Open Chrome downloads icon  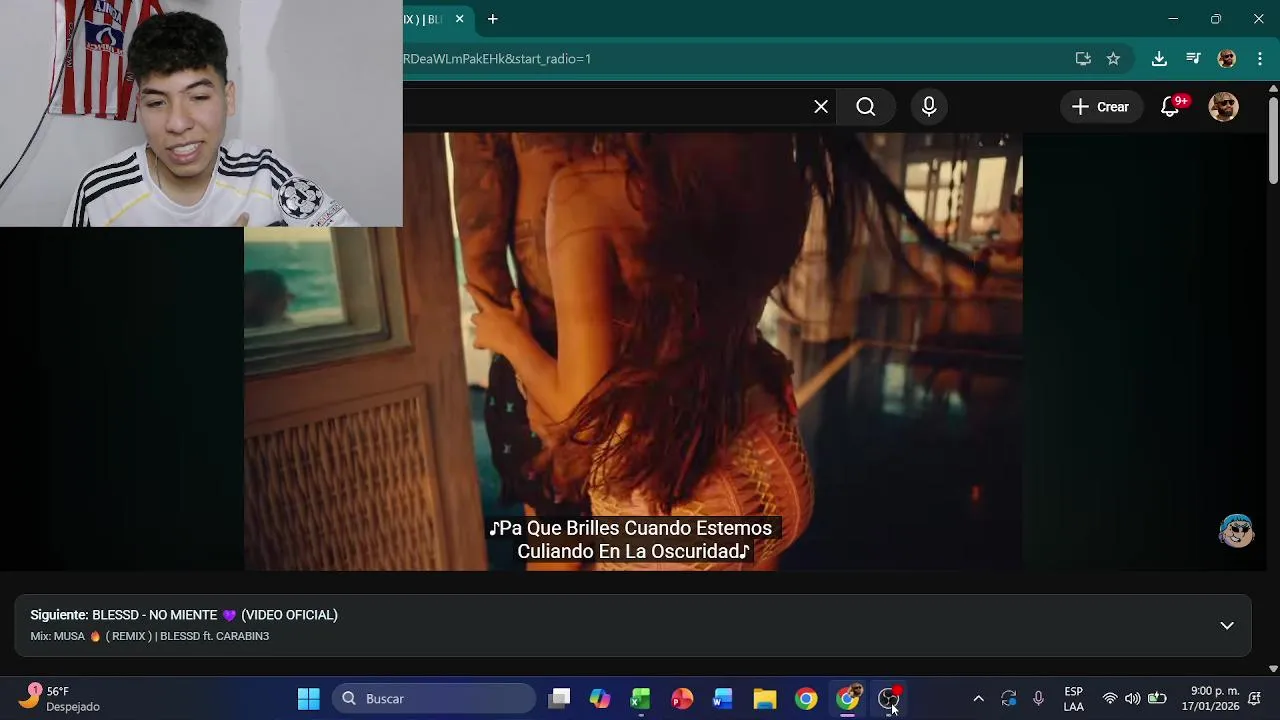(1159, 59)
